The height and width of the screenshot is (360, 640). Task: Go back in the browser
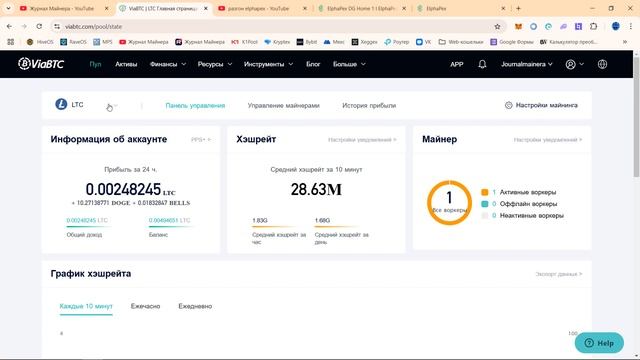(x=9, y=26)
